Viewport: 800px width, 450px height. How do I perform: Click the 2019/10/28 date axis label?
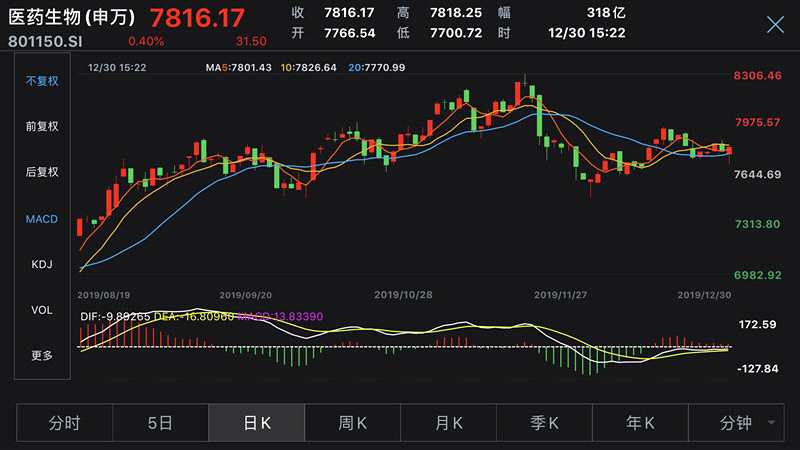pyautogui.click(x=403, y=295)
